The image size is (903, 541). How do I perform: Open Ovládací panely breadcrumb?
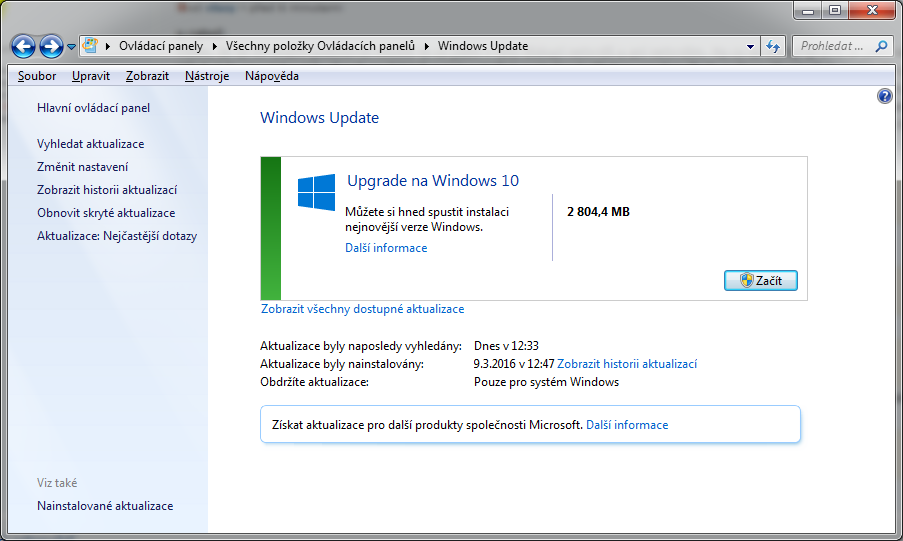coord(161,46)
